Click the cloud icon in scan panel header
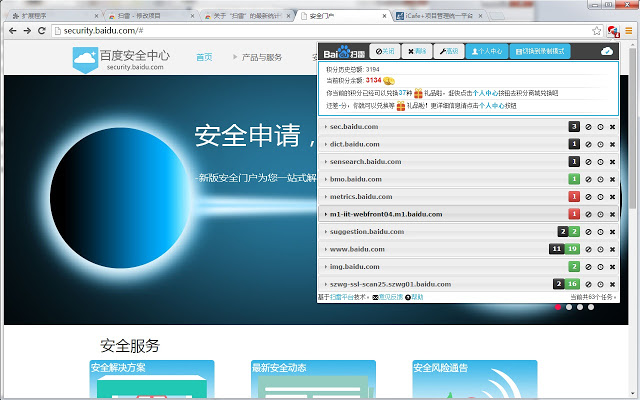640x400 pixels. tap(607, 51)
